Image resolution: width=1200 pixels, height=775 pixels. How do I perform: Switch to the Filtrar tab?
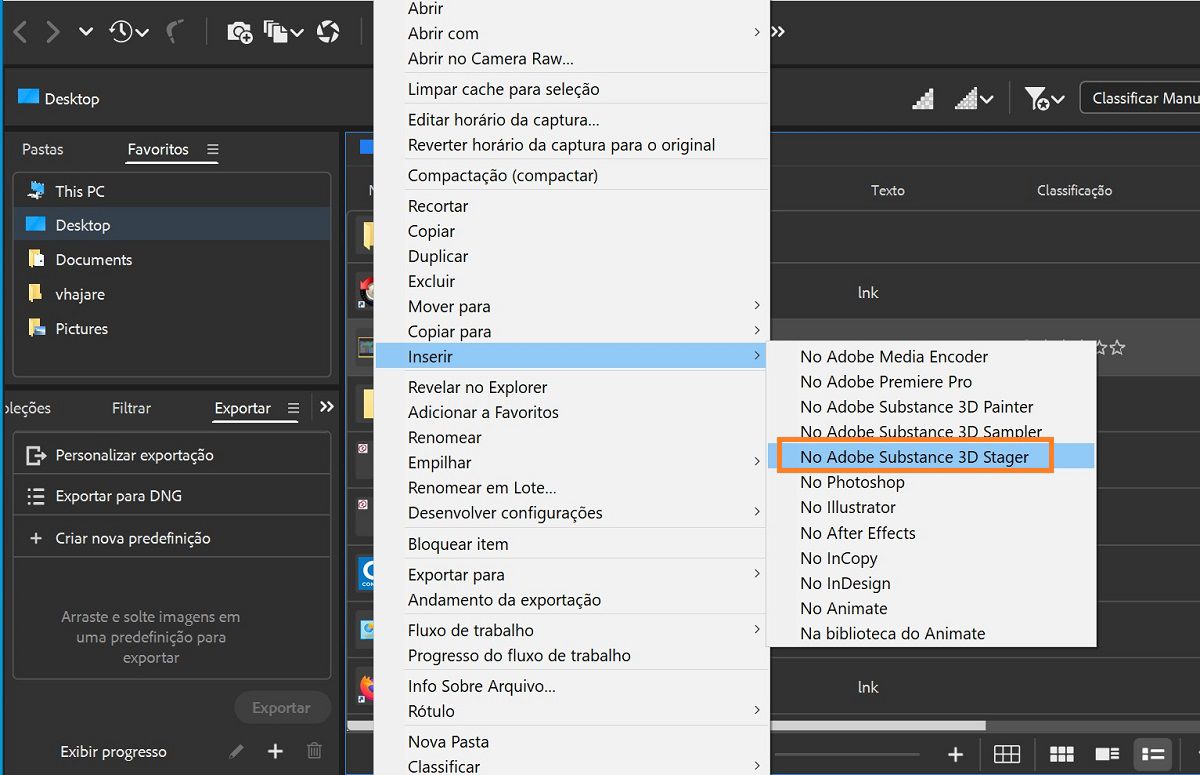(x=131, y=408)
